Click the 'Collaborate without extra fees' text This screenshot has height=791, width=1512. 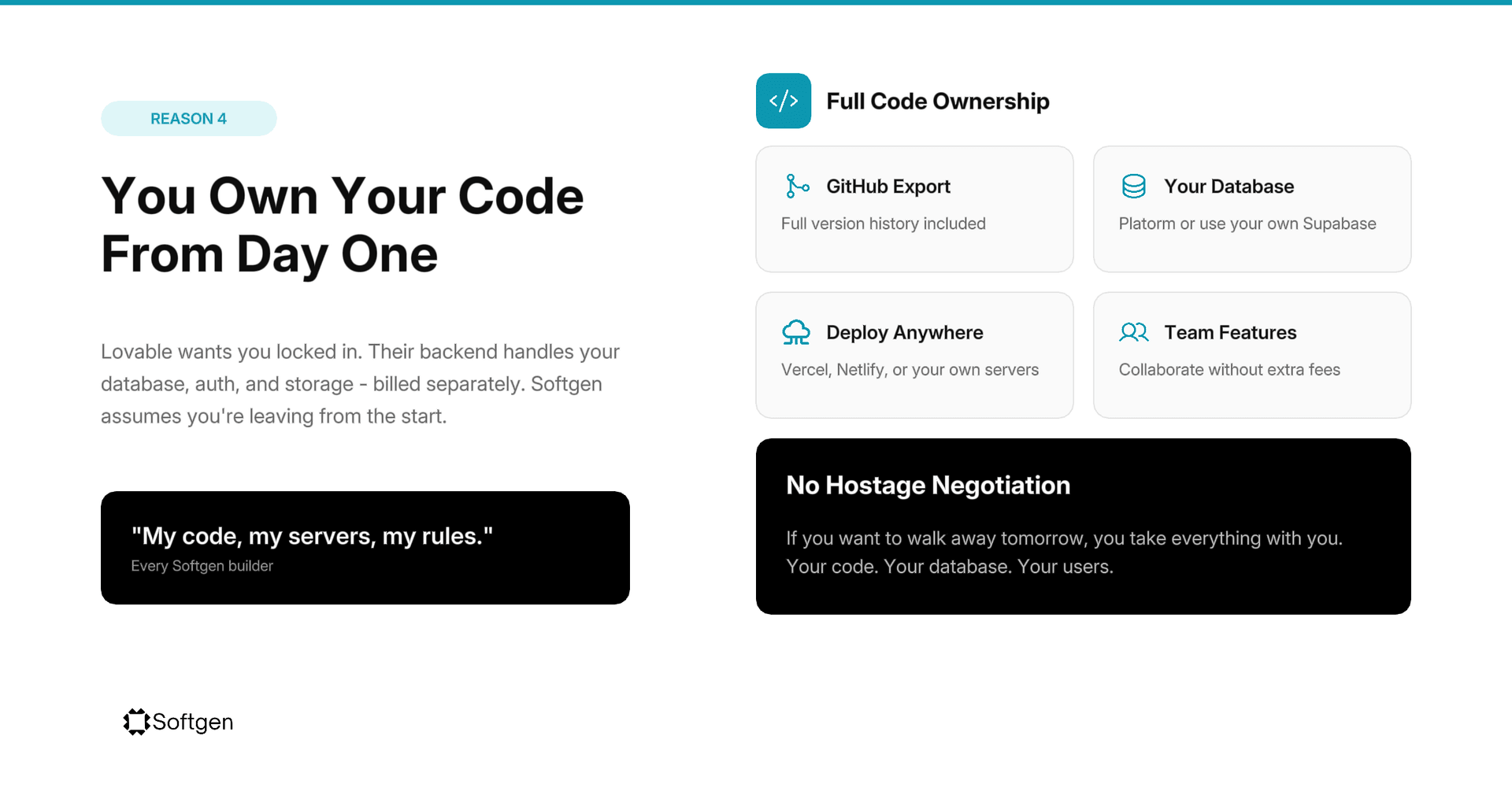point(1229,369)
